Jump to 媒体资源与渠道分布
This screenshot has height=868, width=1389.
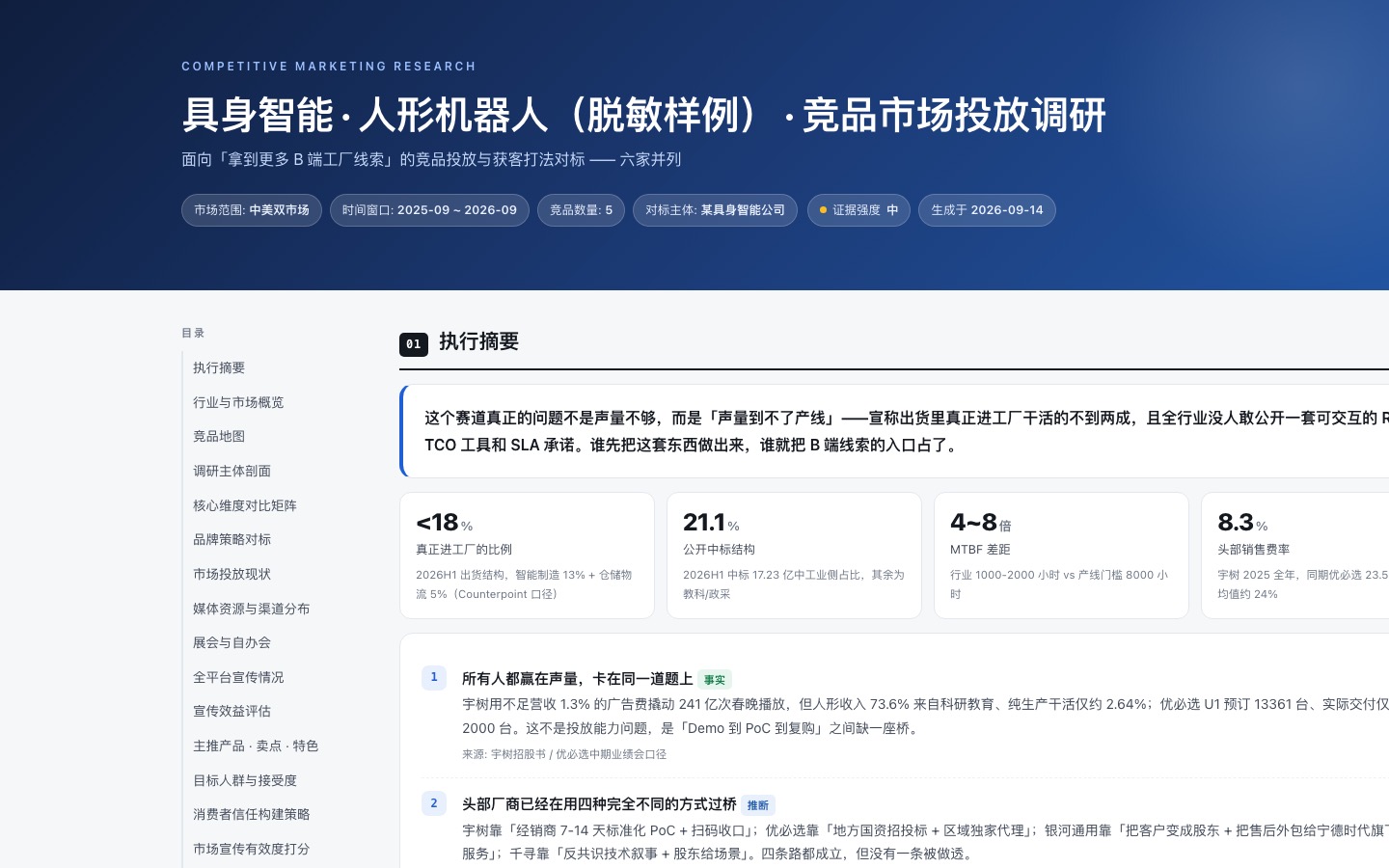(x=252, y=609)
